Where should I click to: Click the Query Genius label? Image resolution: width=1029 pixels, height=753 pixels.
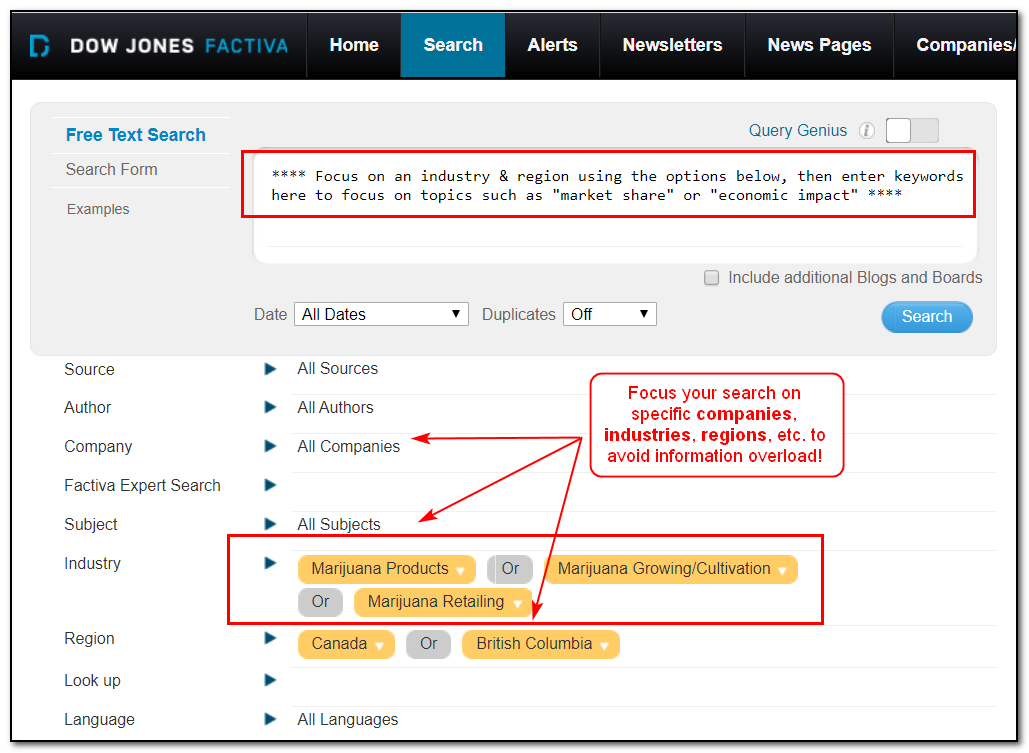(798, 131)
